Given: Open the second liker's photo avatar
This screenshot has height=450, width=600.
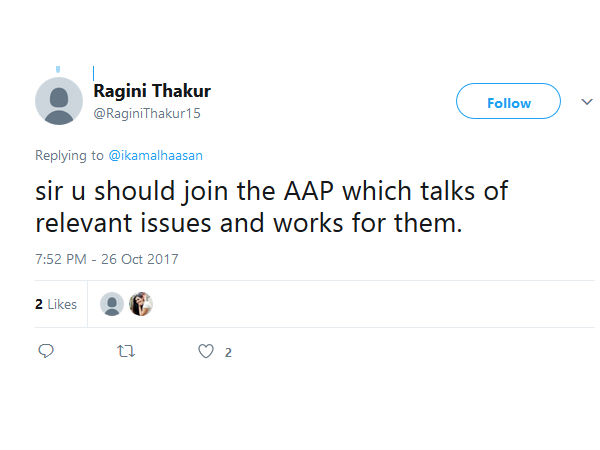Looking at the screenshot, I should (140, 304).
